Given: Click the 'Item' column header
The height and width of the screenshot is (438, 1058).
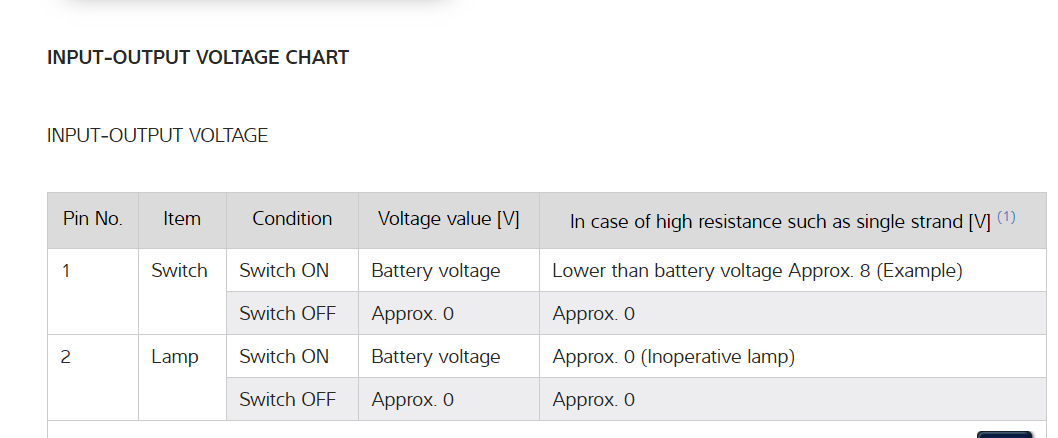Looking at the screenshot, I should [x=182, y=219].
